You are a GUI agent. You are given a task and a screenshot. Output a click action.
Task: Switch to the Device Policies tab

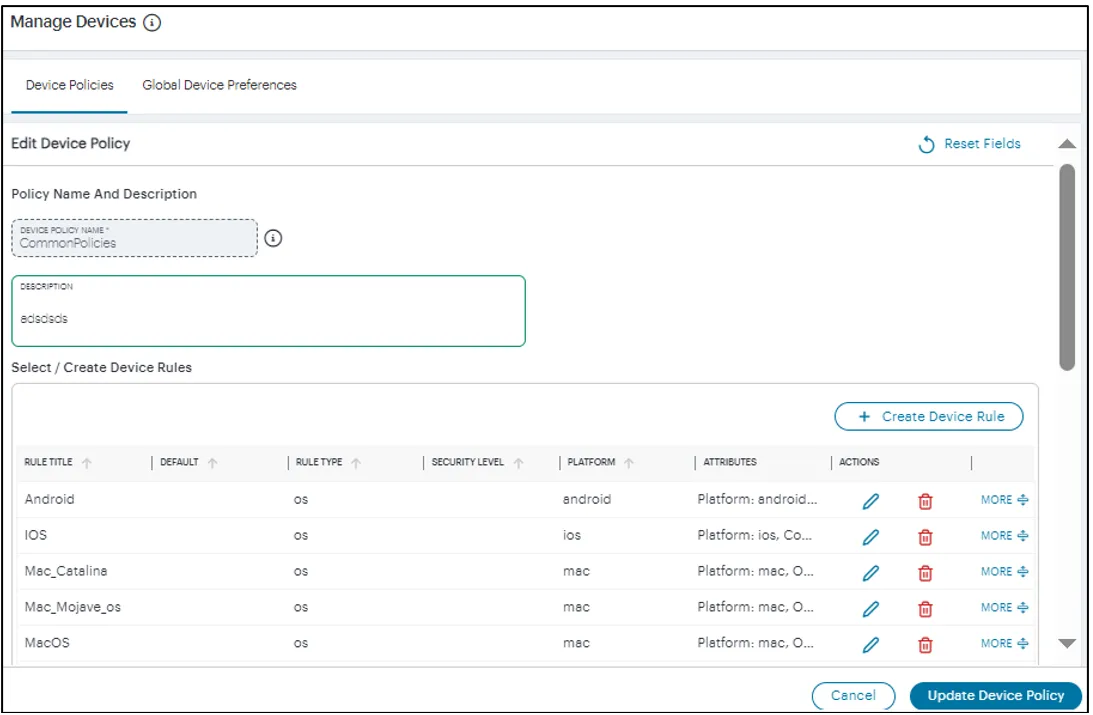click(70, 85)
